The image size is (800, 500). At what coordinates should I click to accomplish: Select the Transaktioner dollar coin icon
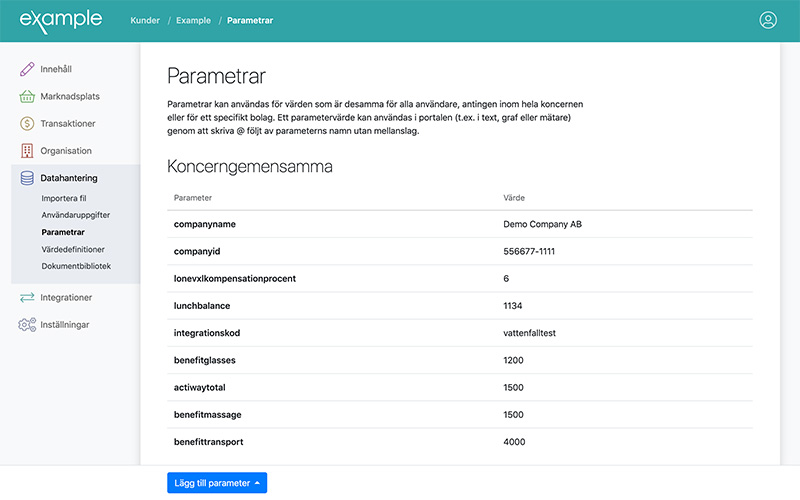tap(27, 123)
